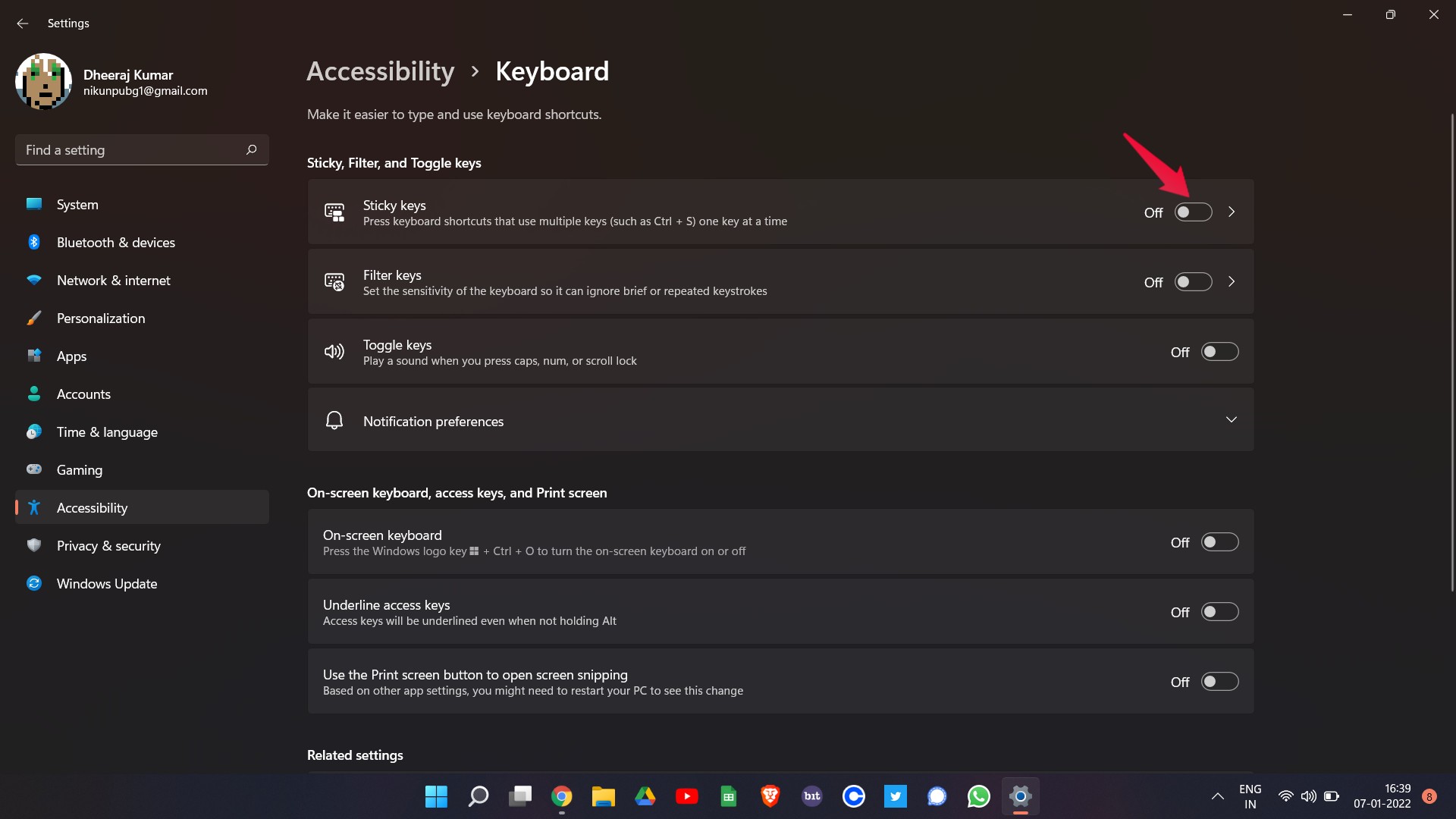
Task: Open Bluetooth & devices settings
Action: click(x=115, y=243)
